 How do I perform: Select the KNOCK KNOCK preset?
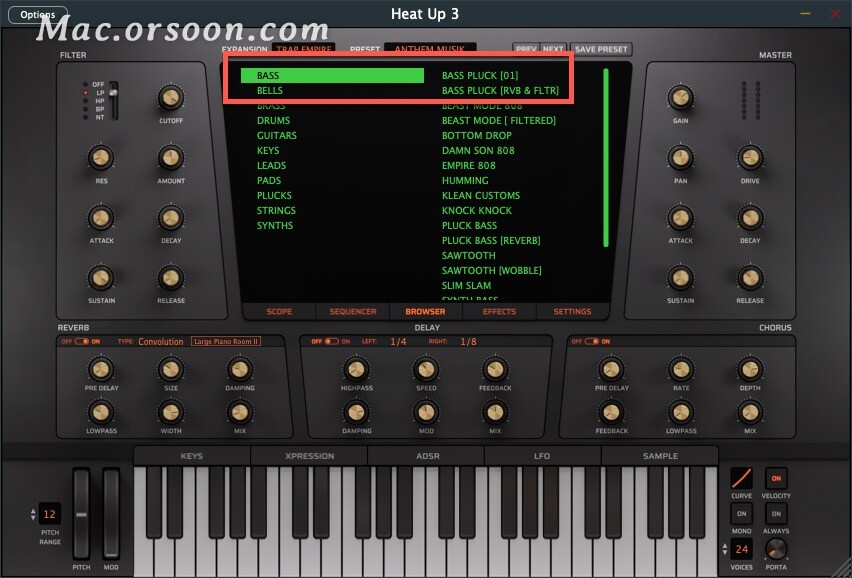click(x=477, y=211)
